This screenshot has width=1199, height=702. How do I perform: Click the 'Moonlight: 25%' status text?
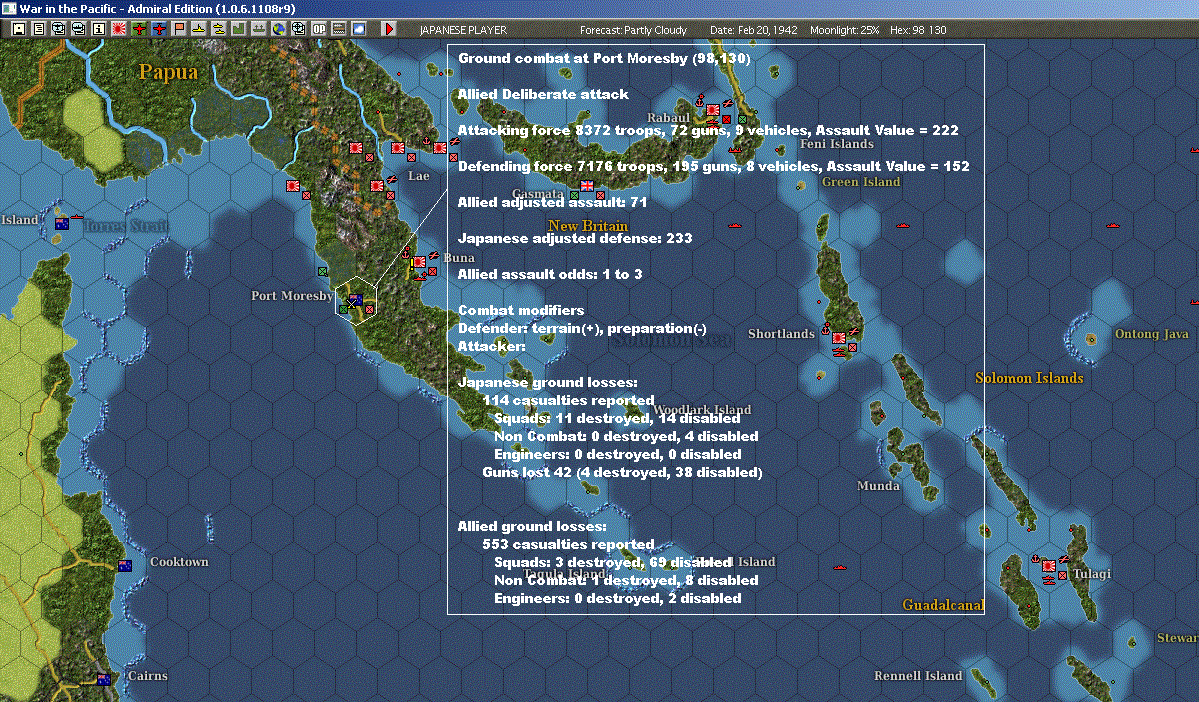tap(844, 30)
